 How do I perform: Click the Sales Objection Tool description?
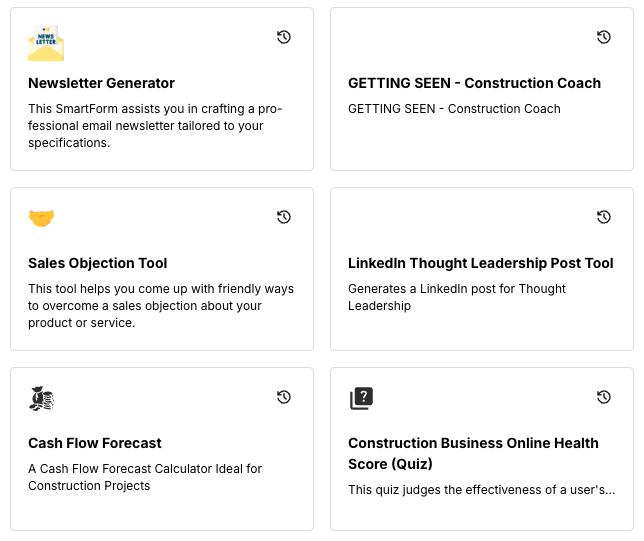coord(160,306)
